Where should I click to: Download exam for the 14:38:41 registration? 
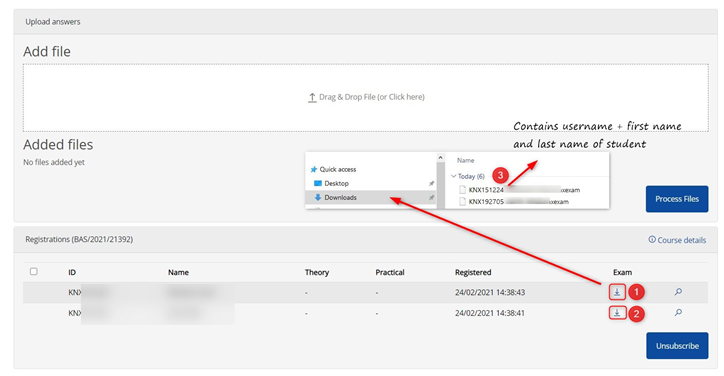(617, 313)
